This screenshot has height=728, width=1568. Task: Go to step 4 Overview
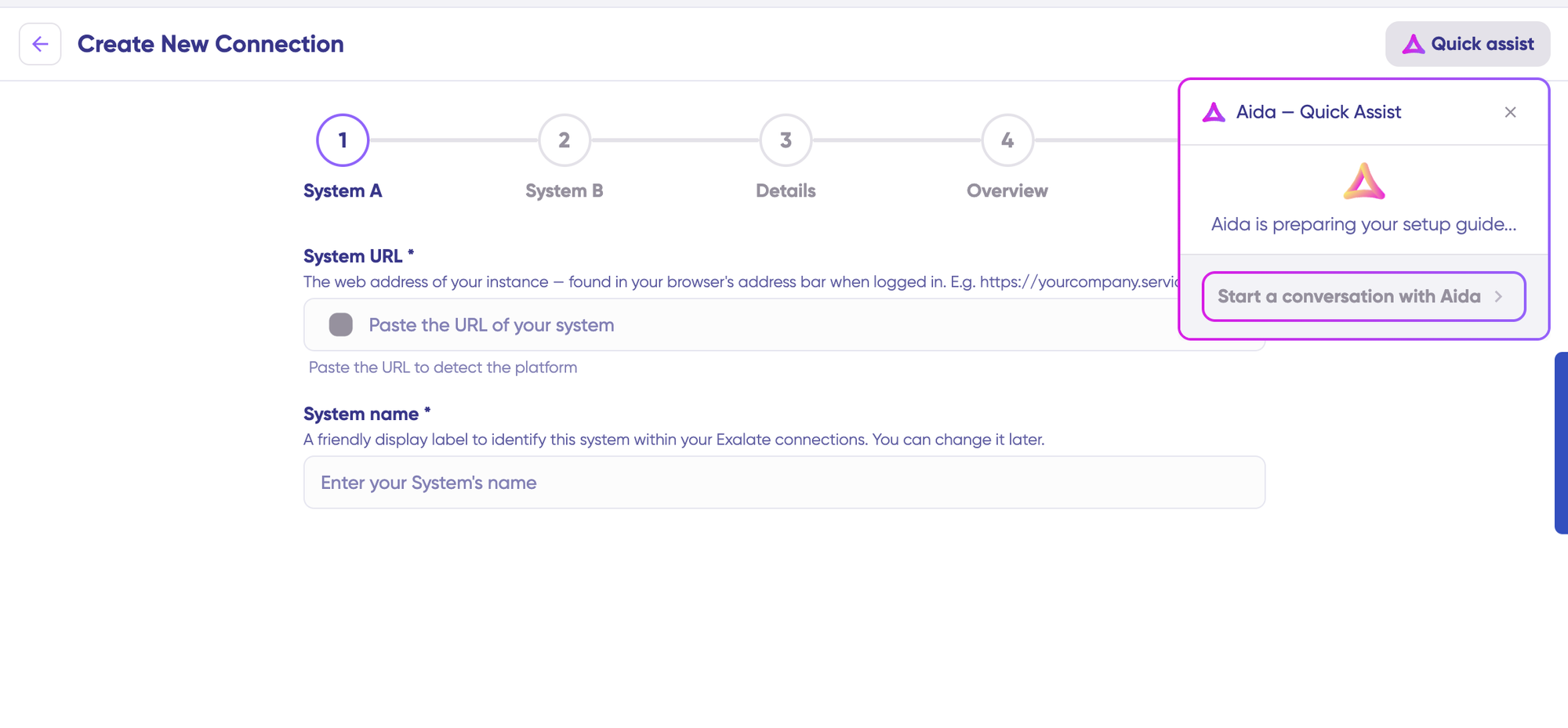[x=1007, y=140]
